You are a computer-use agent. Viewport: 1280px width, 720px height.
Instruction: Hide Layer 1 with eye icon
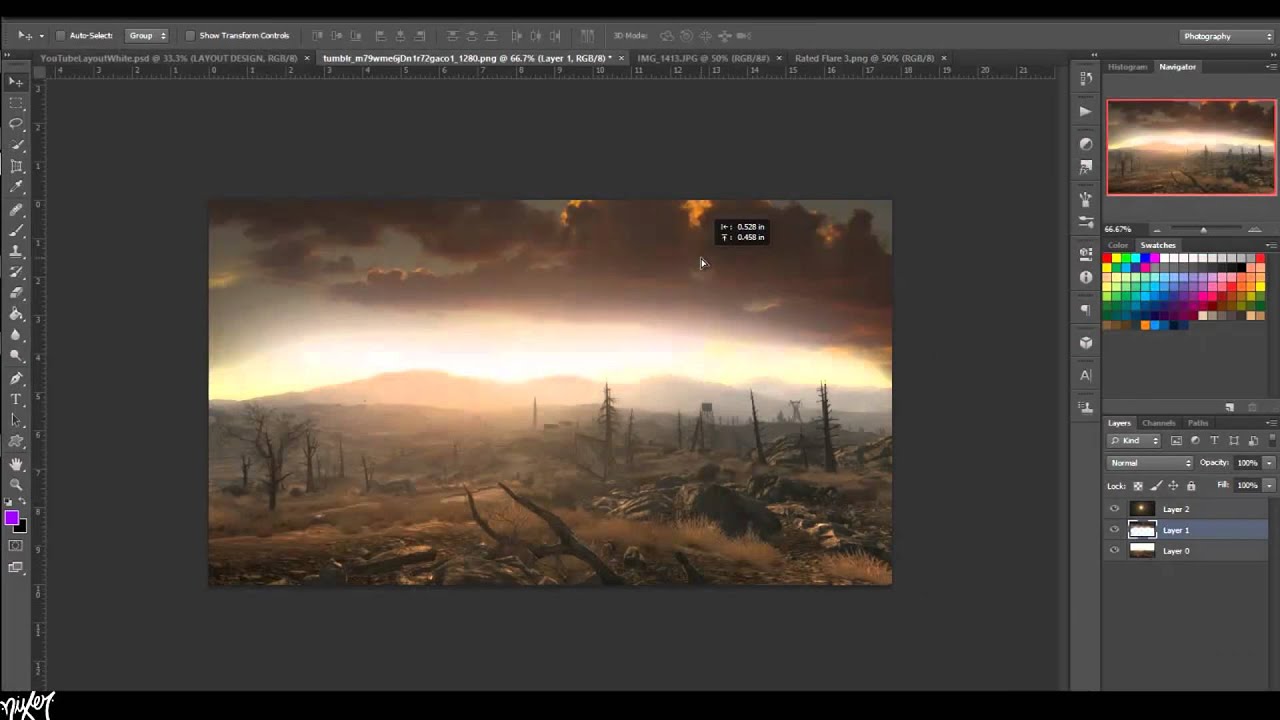tap(1114, 530)
